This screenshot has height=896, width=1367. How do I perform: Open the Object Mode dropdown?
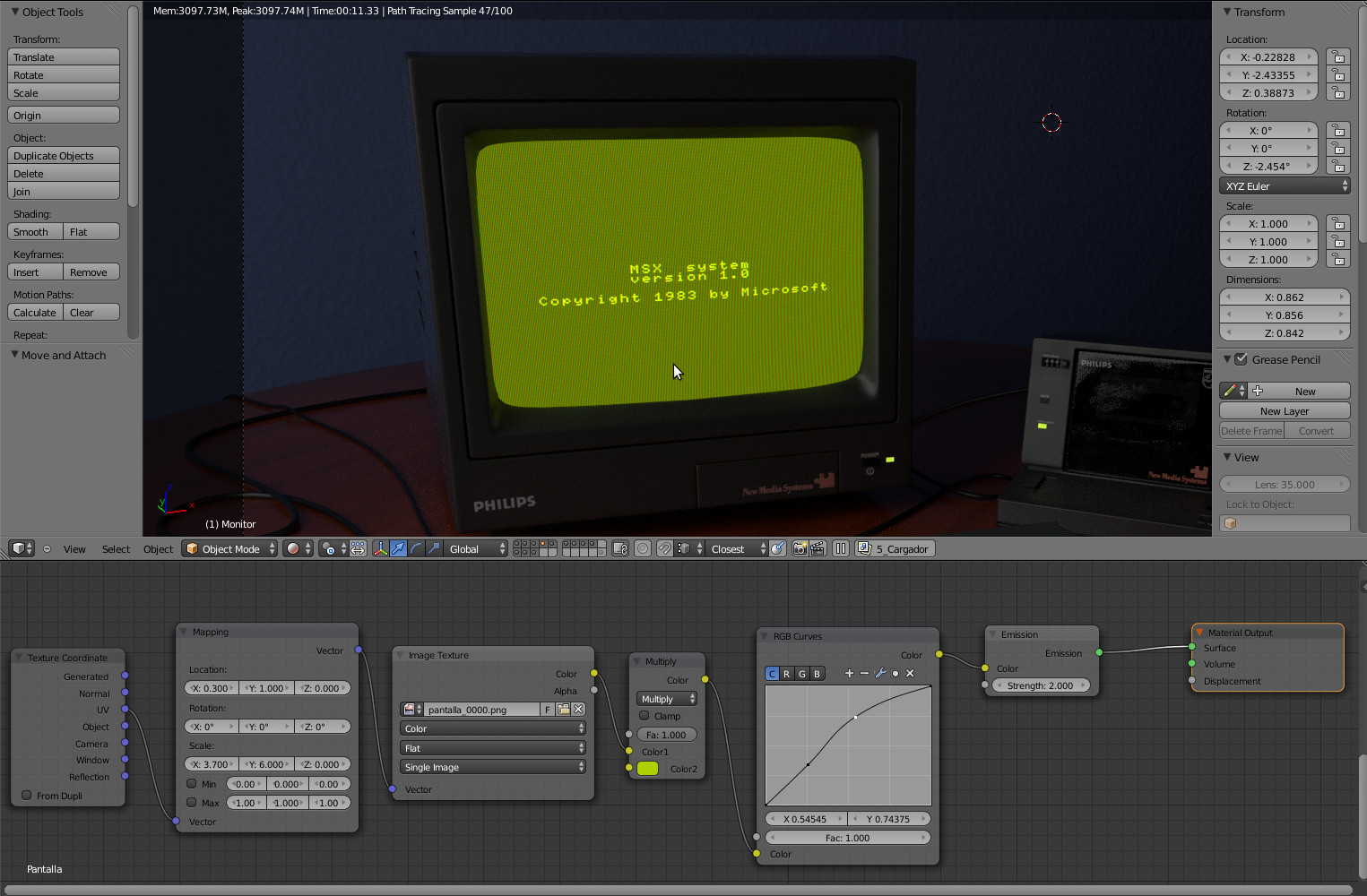click(x=229, y=548)
